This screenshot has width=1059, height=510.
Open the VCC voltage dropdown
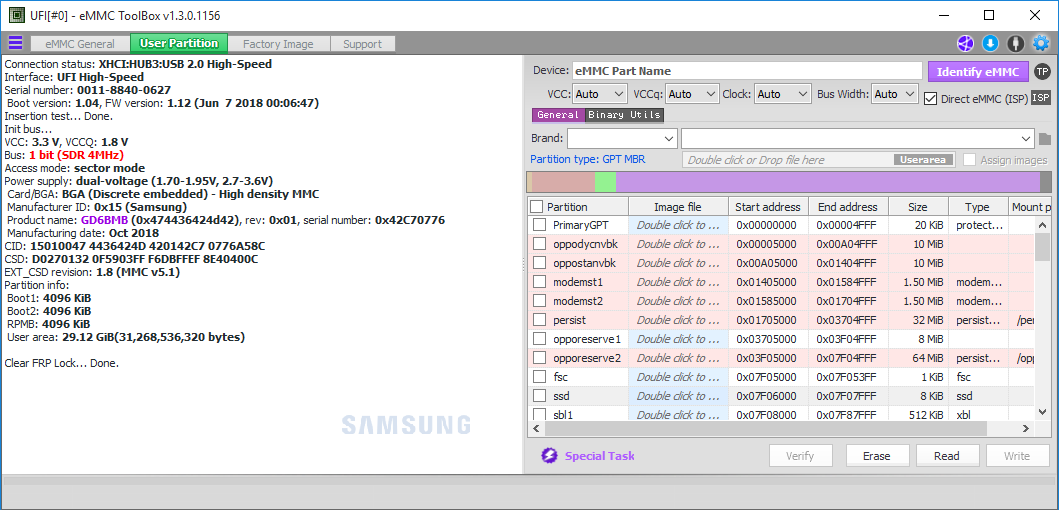tap(600, 94)
